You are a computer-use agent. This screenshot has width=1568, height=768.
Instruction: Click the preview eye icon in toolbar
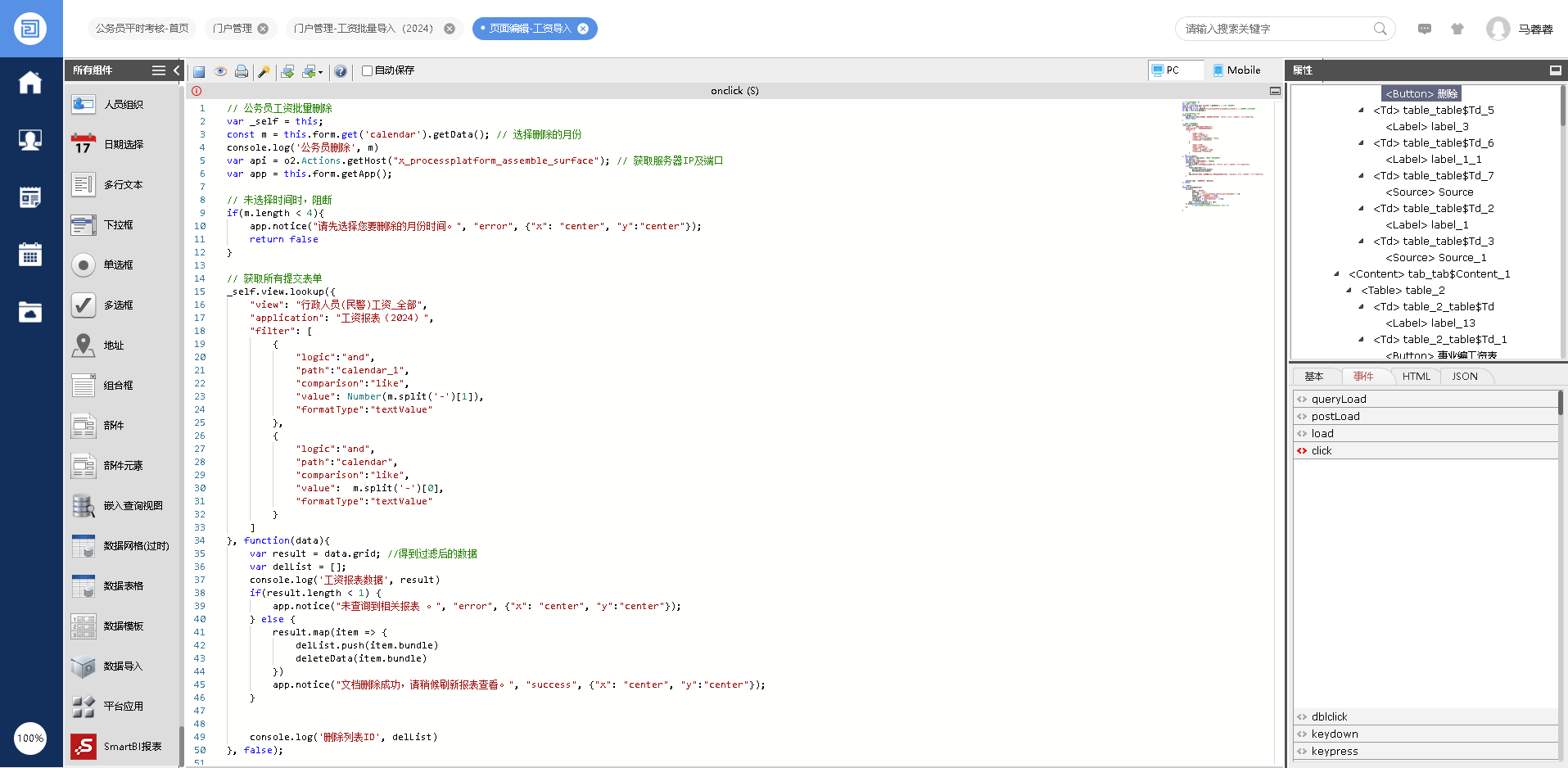[220, 71]
